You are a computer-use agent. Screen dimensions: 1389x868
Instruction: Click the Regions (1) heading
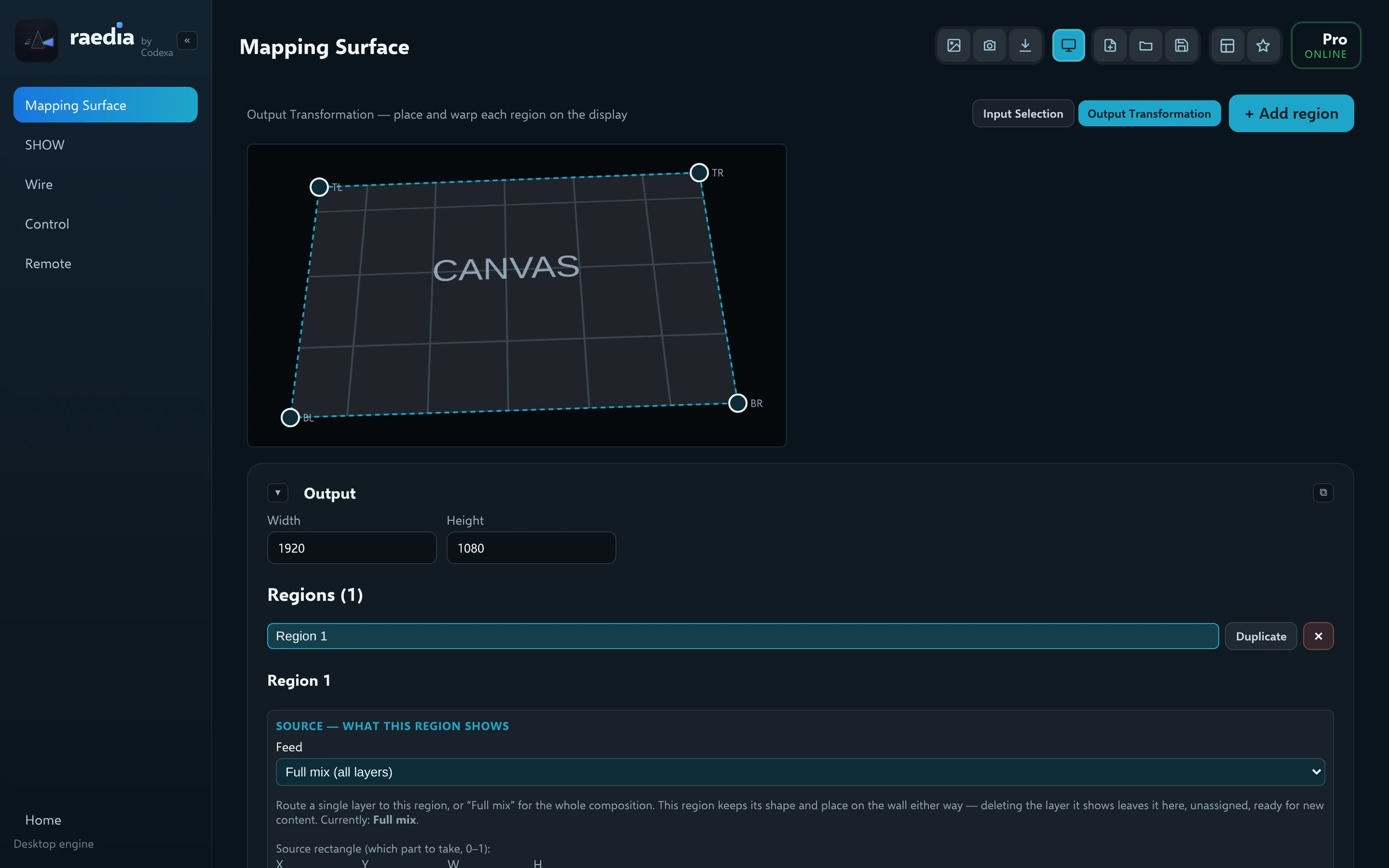[x=315, y=595]
